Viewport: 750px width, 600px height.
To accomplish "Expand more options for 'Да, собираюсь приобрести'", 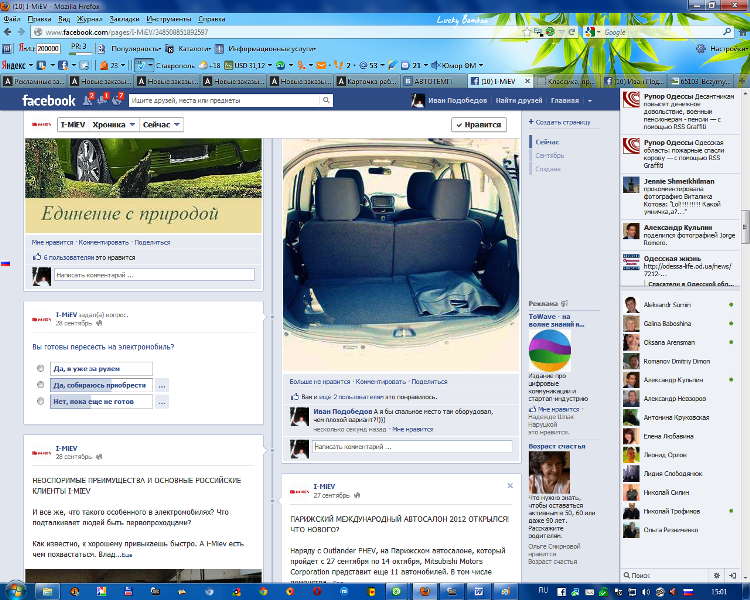I will coord(162,385).
